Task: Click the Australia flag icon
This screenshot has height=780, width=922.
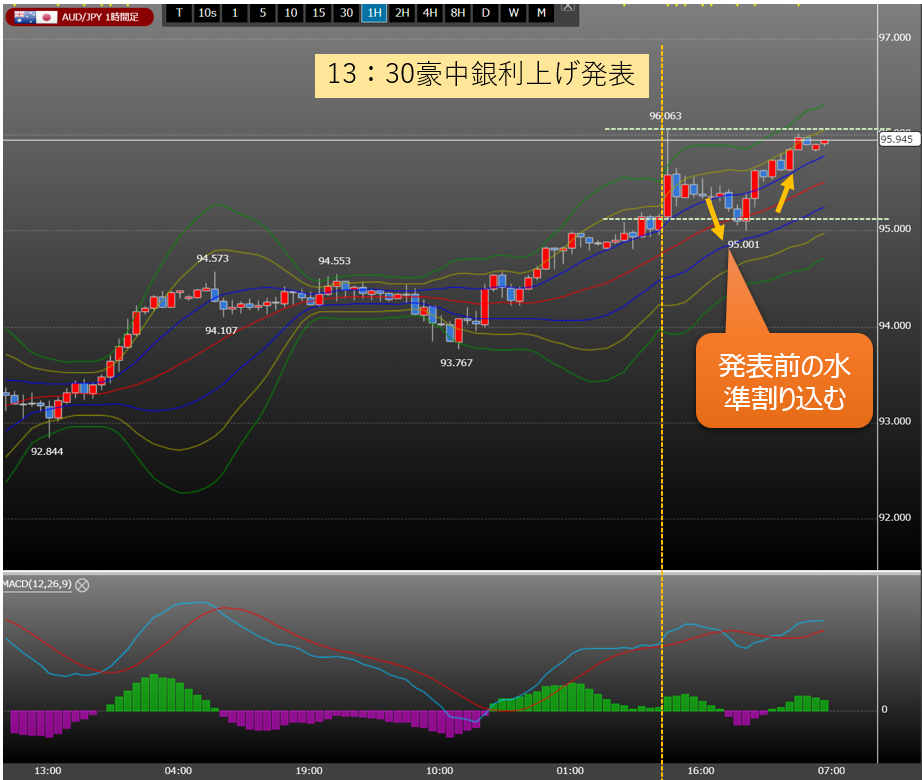Action: point(23,17)
